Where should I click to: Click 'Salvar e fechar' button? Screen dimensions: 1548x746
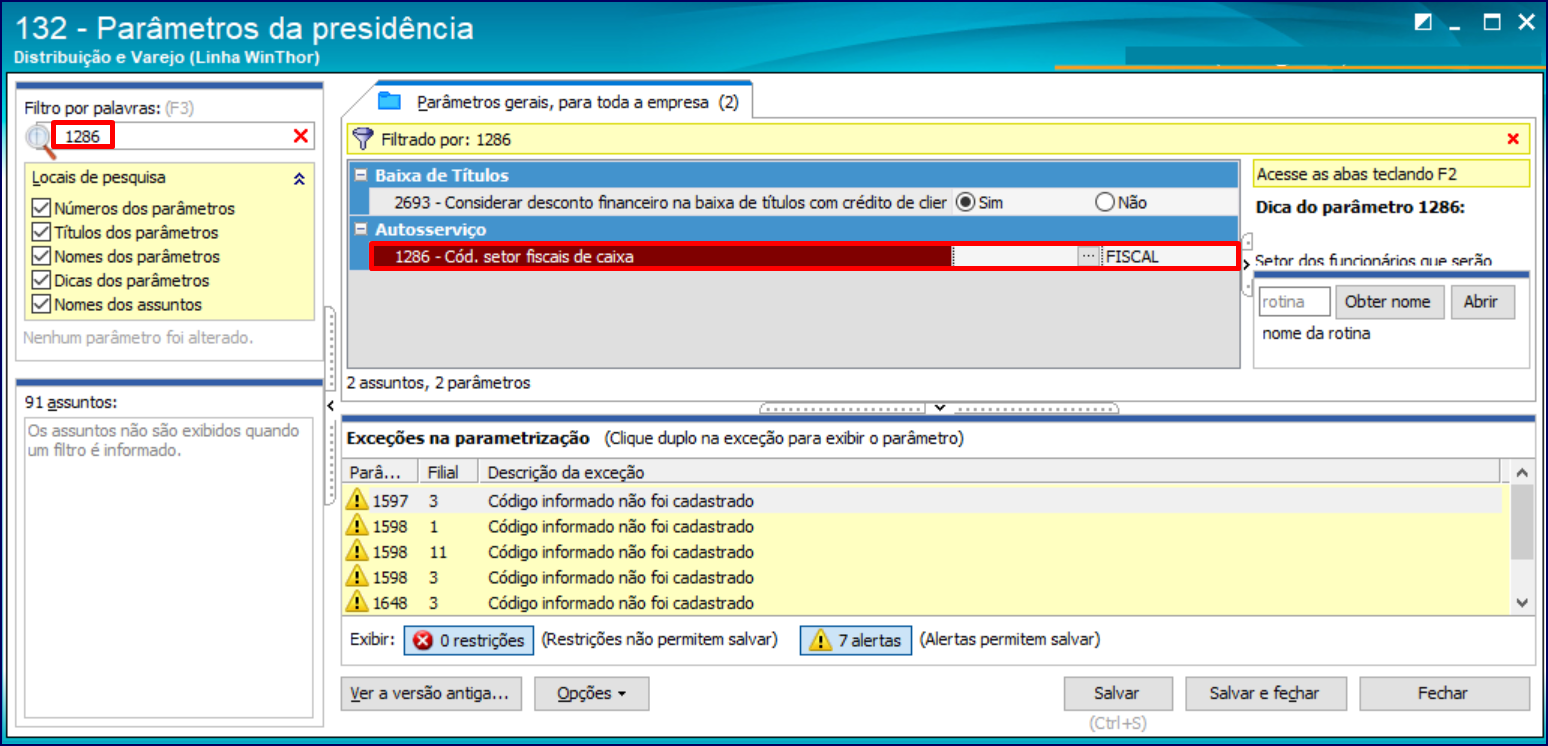coord(1265,693)
